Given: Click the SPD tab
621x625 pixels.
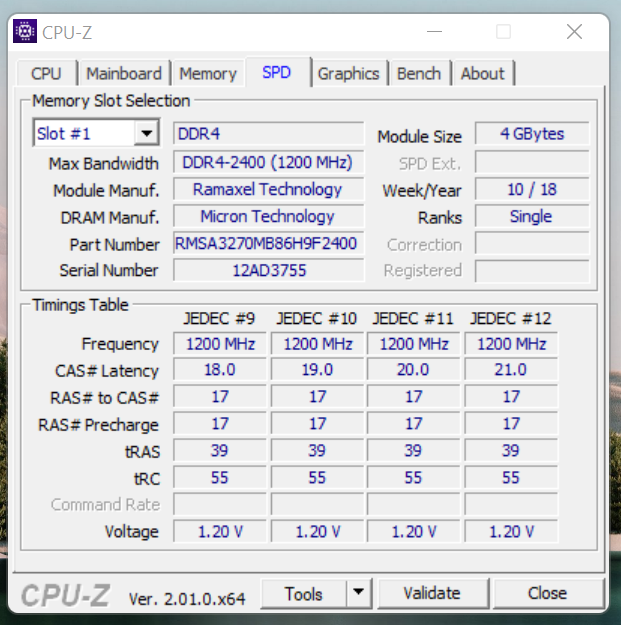Looking at the screenshot, I should [276, 72].
